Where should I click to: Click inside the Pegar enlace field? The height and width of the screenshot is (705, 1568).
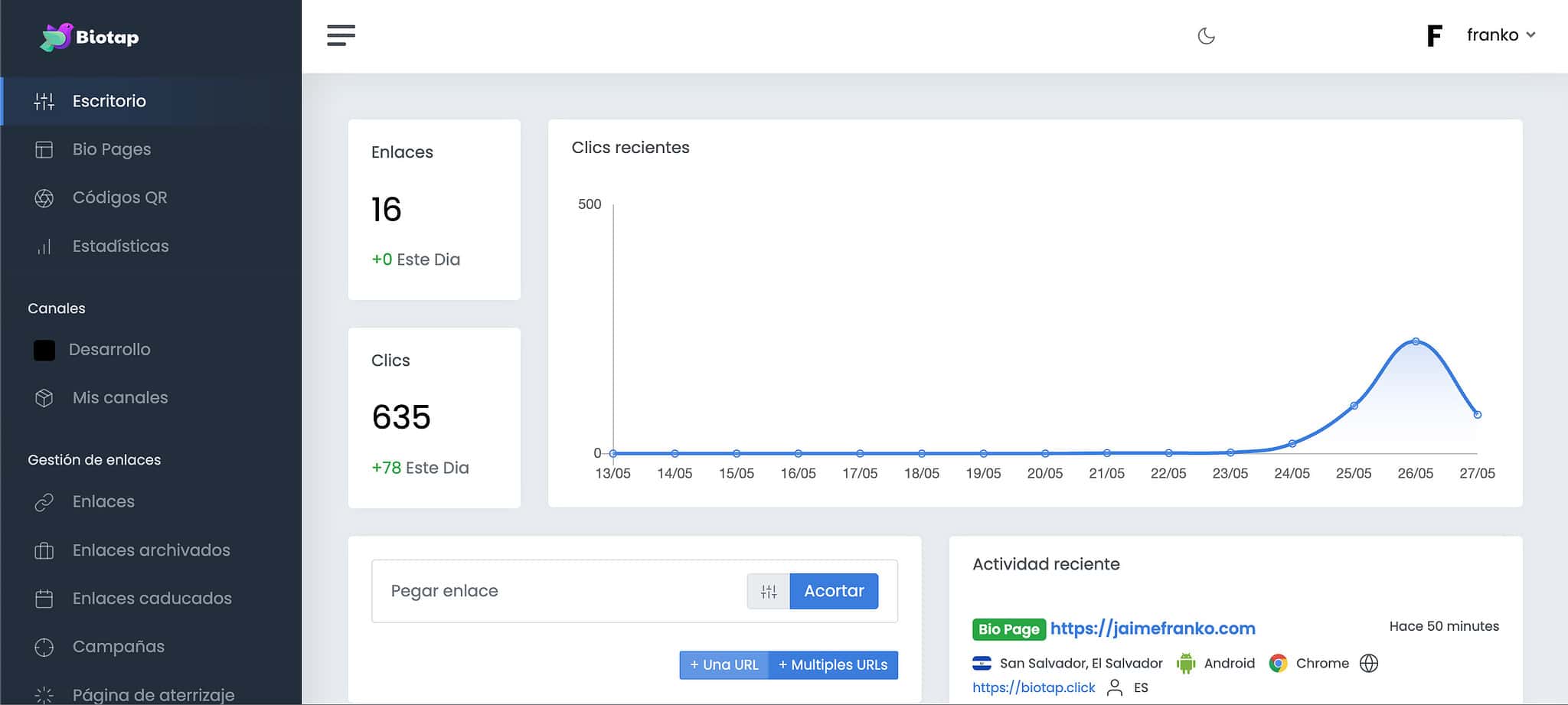[536, 590]
